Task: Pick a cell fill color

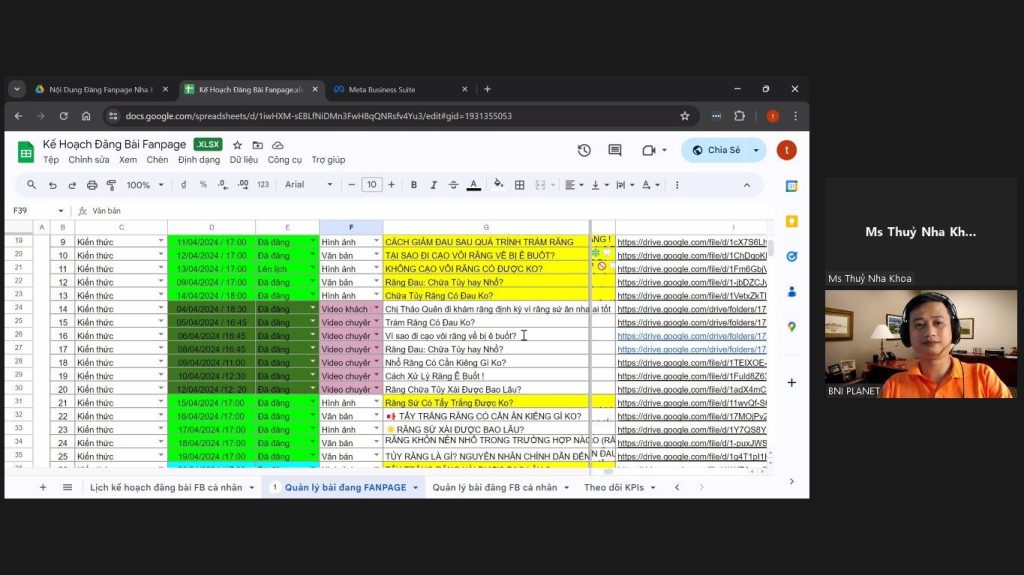Action: click(x=497, y=185)
